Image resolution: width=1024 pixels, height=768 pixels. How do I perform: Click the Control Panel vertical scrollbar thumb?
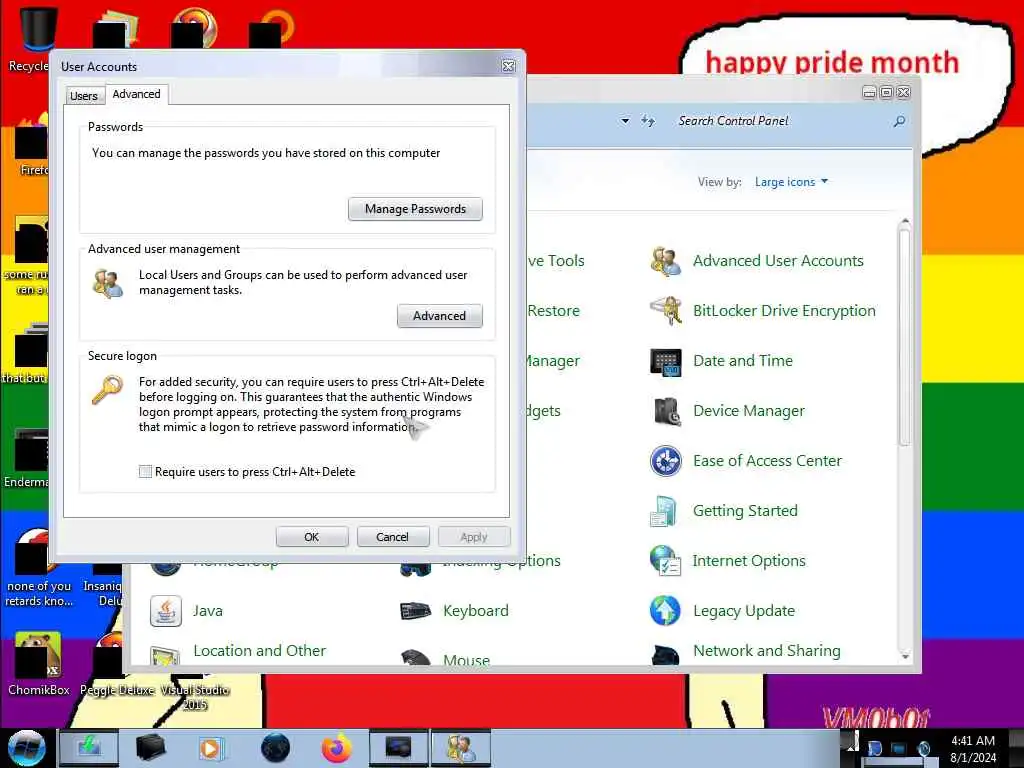904,337
